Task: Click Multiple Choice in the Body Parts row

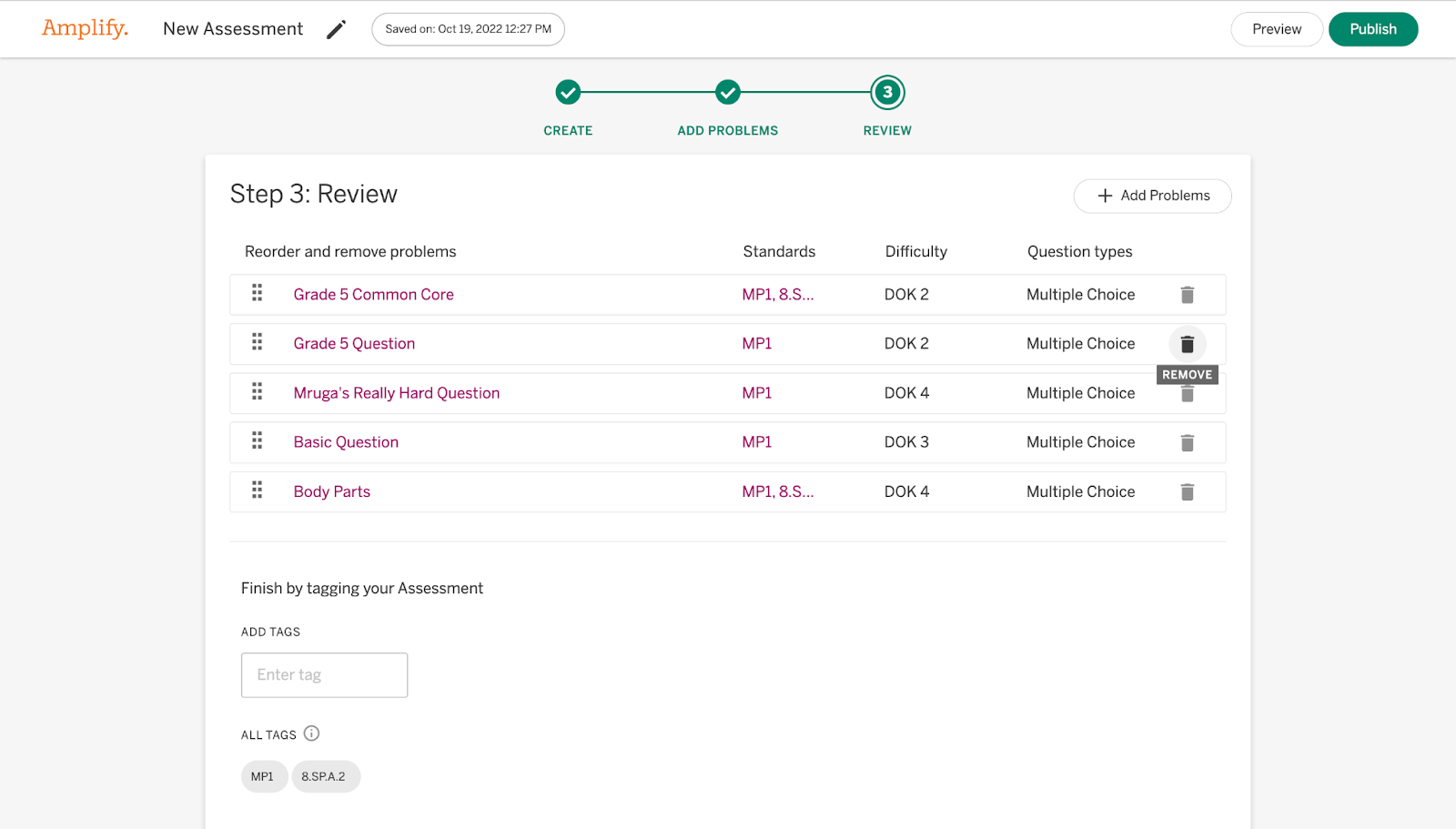Action: point(1081,491)
